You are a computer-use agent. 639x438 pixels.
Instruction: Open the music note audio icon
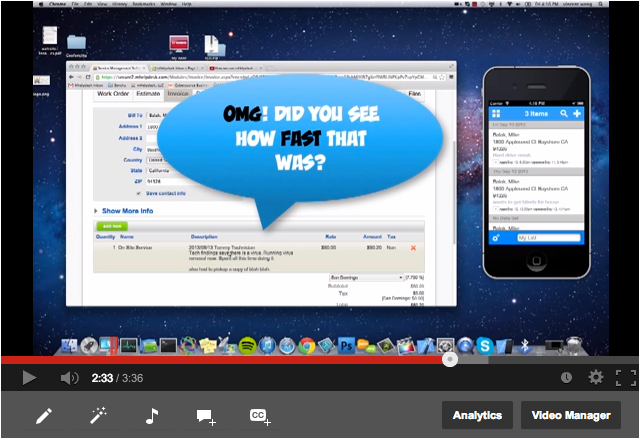coord(152,416)
